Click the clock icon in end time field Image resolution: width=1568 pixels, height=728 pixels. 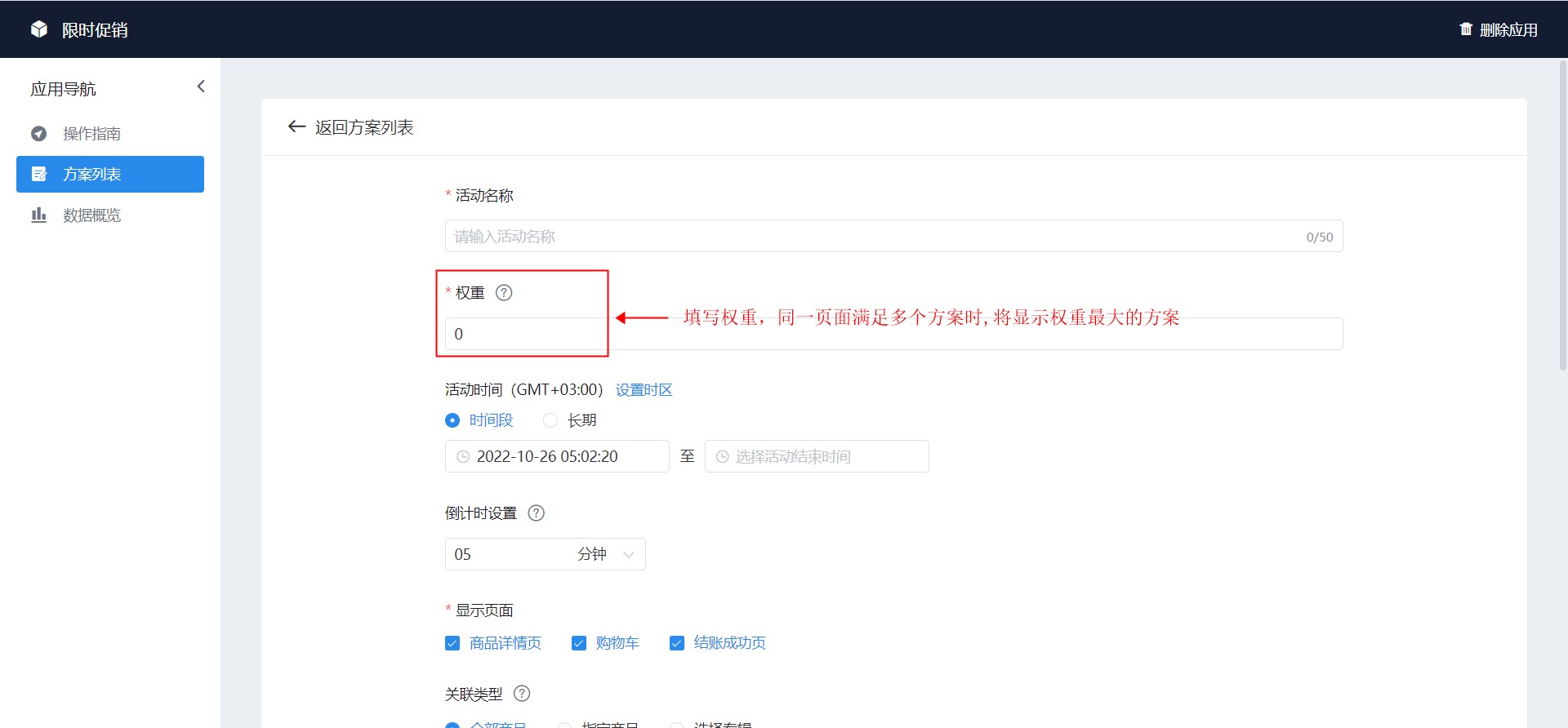tap(722, 456)
